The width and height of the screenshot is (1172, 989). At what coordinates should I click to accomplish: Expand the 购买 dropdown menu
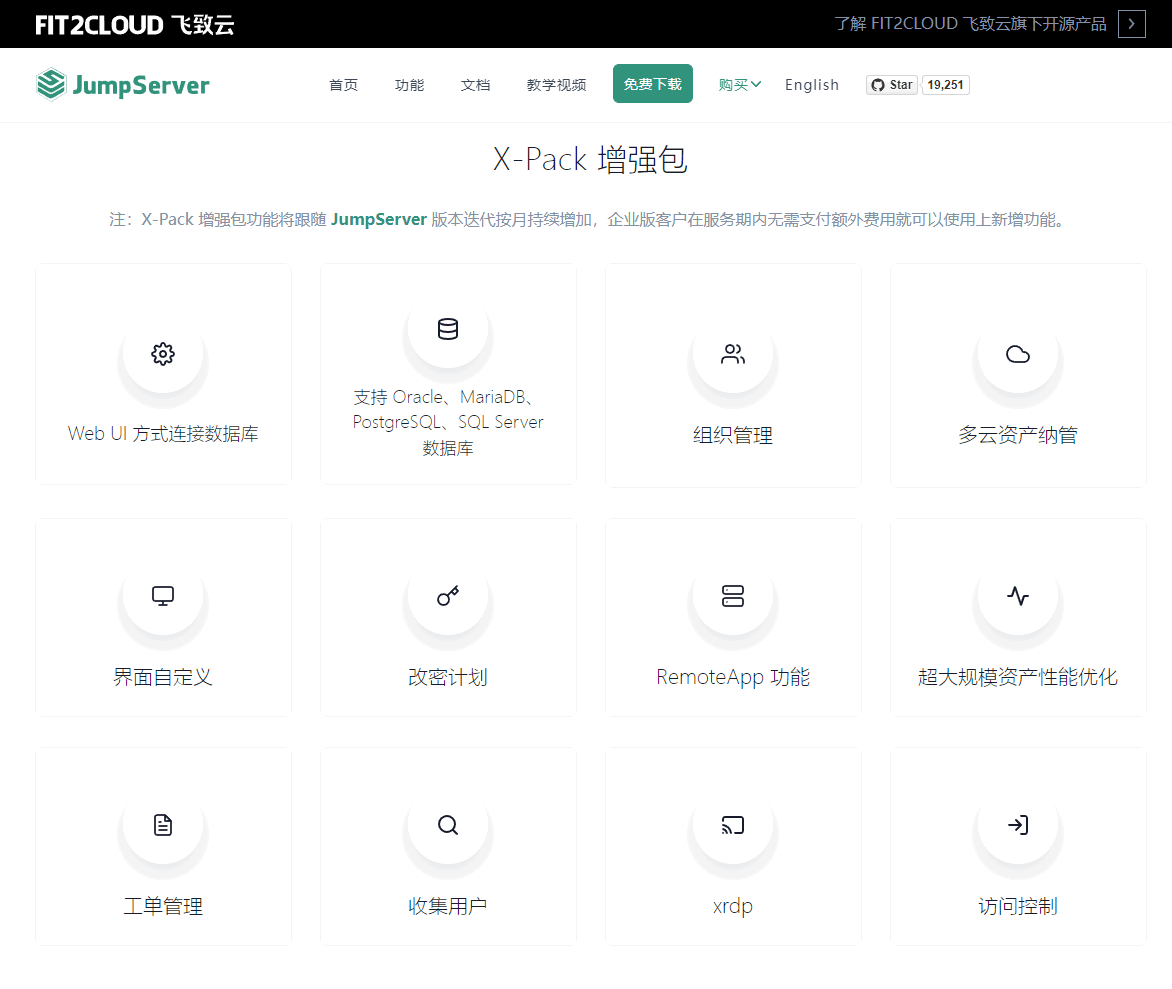[739, 84]
